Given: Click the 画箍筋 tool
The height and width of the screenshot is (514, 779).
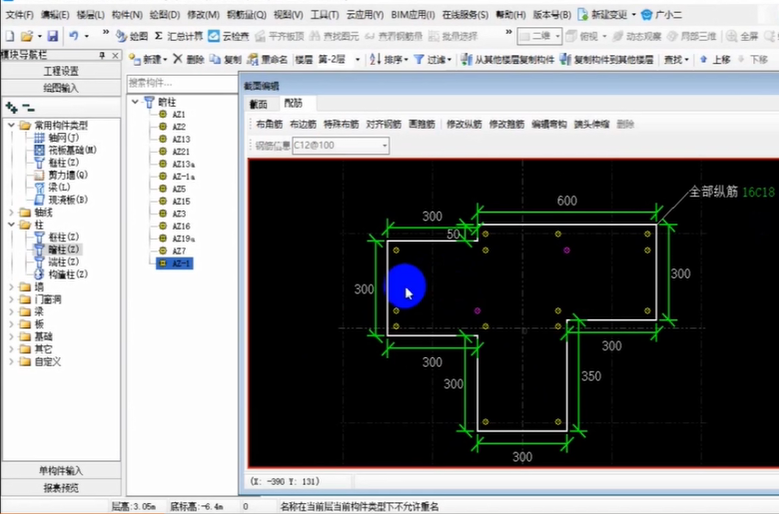Looking at the screenshot, I should pyautogui.click(x=422, y=124).
